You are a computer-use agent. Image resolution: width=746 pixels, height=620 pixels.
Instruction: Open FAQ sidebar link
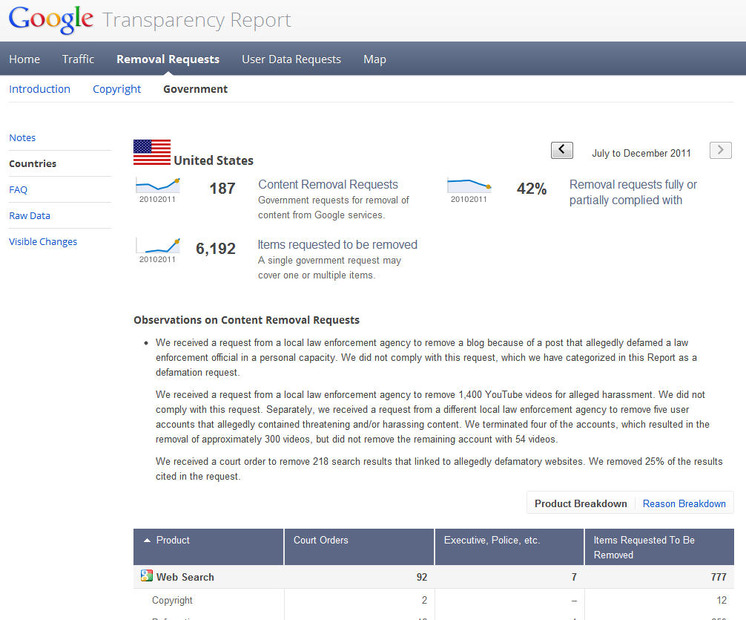point(18,189)
